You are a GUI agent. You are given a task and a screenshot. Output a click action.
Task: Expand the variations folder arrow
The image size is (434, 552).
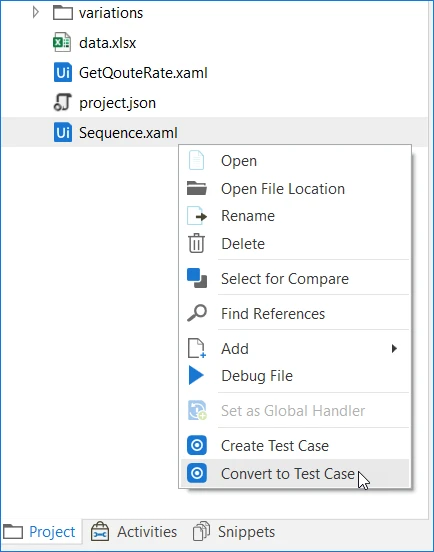click(35, 13)
